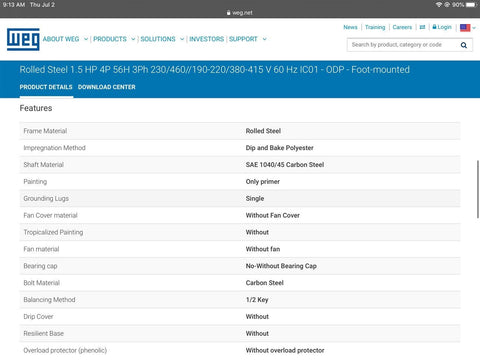Expand the ABOUT WEG menu

coord(65,39)
